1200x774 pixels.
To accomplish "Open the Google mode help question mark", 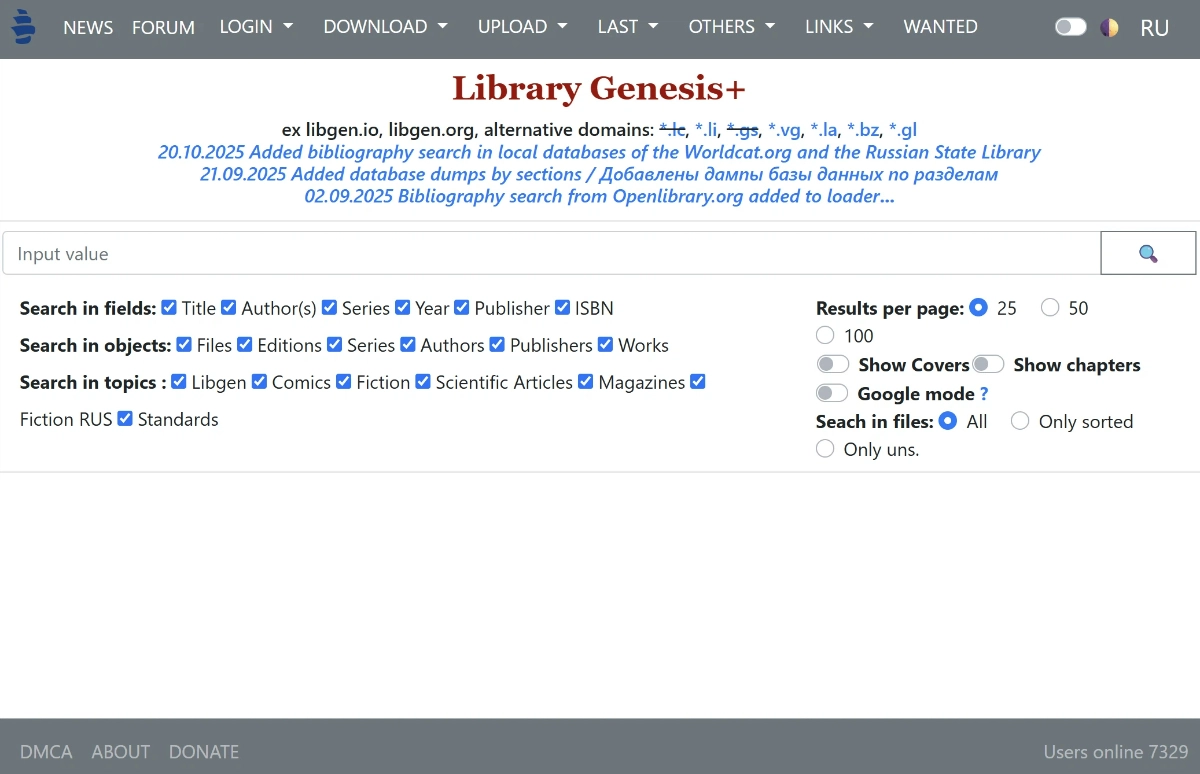I will tap(984, 394).
